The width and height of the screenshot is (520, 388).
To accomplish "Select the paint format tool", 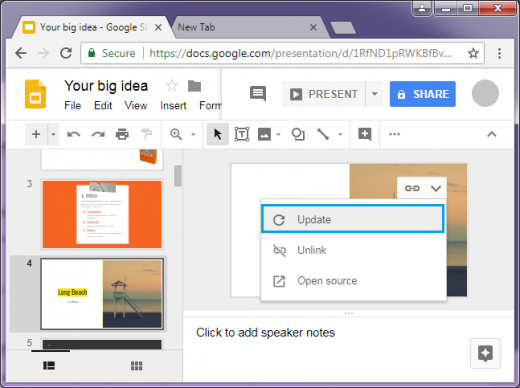I will point(146,134).
